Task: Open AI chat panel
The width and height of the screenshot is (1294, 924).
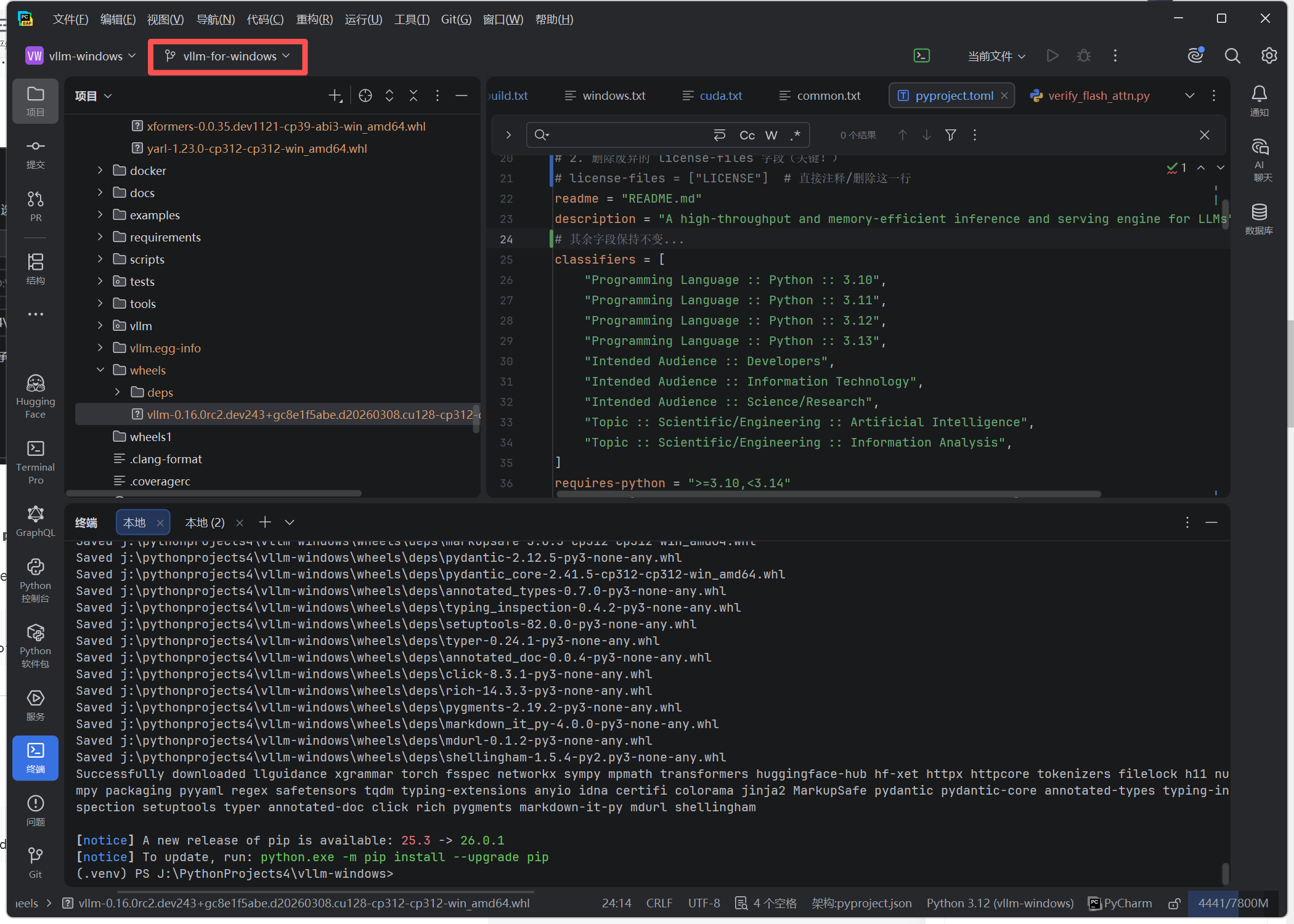Action: pyautogui.click(x=1259, y=159)
